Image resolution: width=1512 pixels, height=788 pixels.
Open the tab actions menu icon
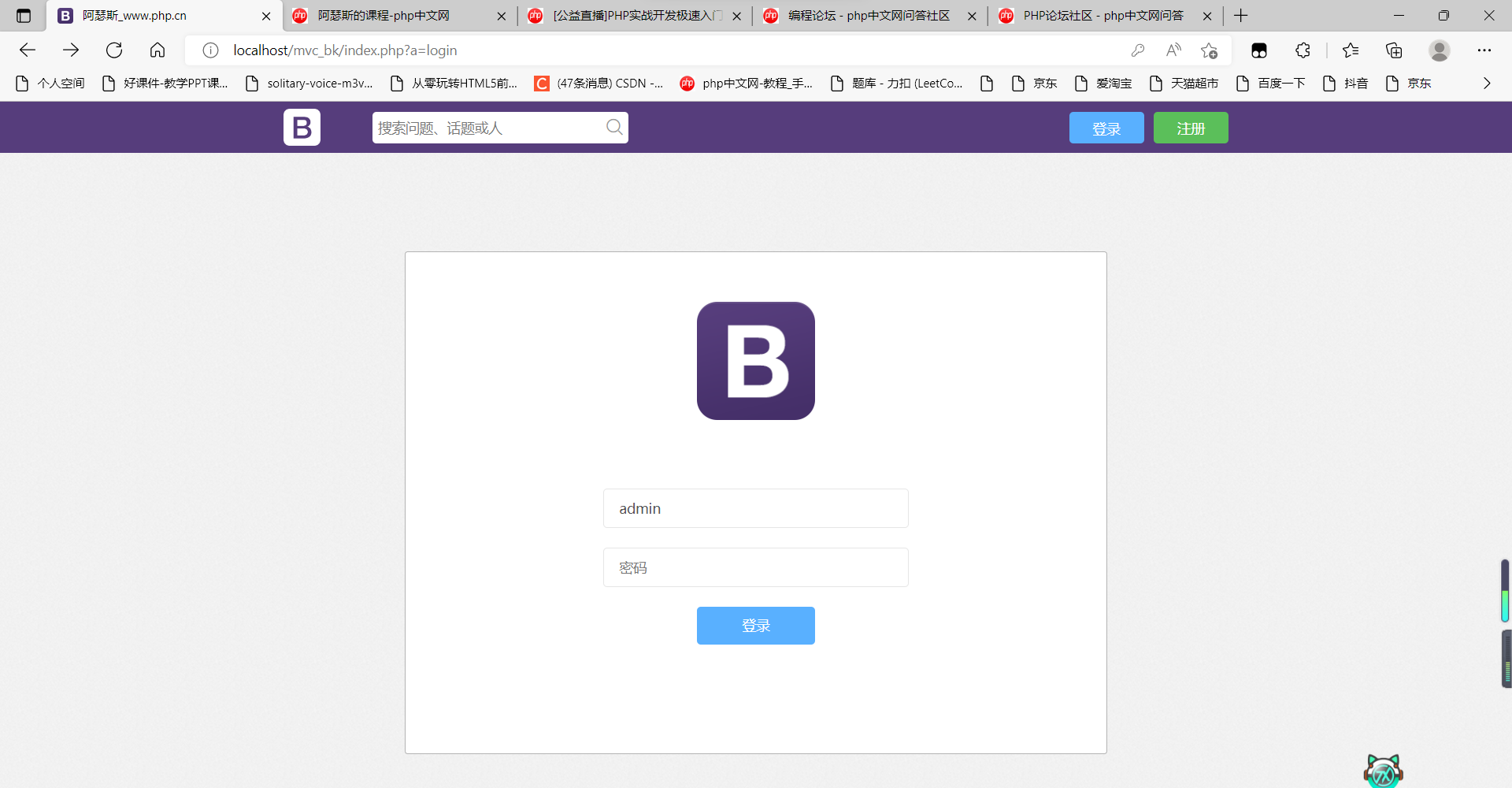[x=24, y=16]
